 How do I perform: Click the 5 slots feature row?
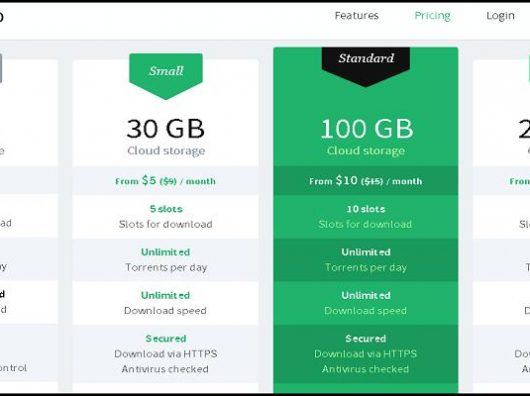click(x=166, y=217)
